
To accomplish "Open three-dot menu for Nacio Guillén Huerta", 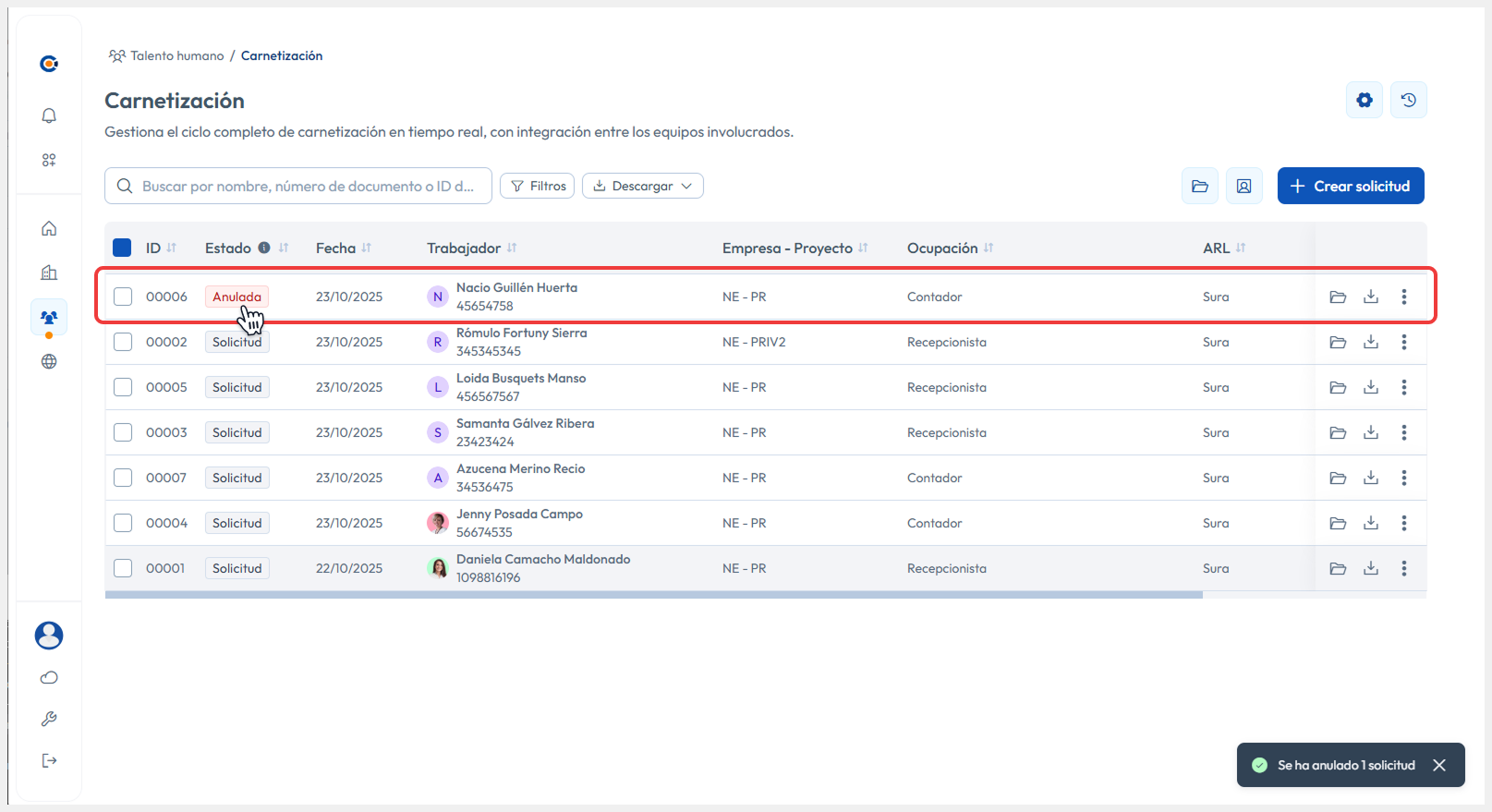I will tap(1403, 297).
